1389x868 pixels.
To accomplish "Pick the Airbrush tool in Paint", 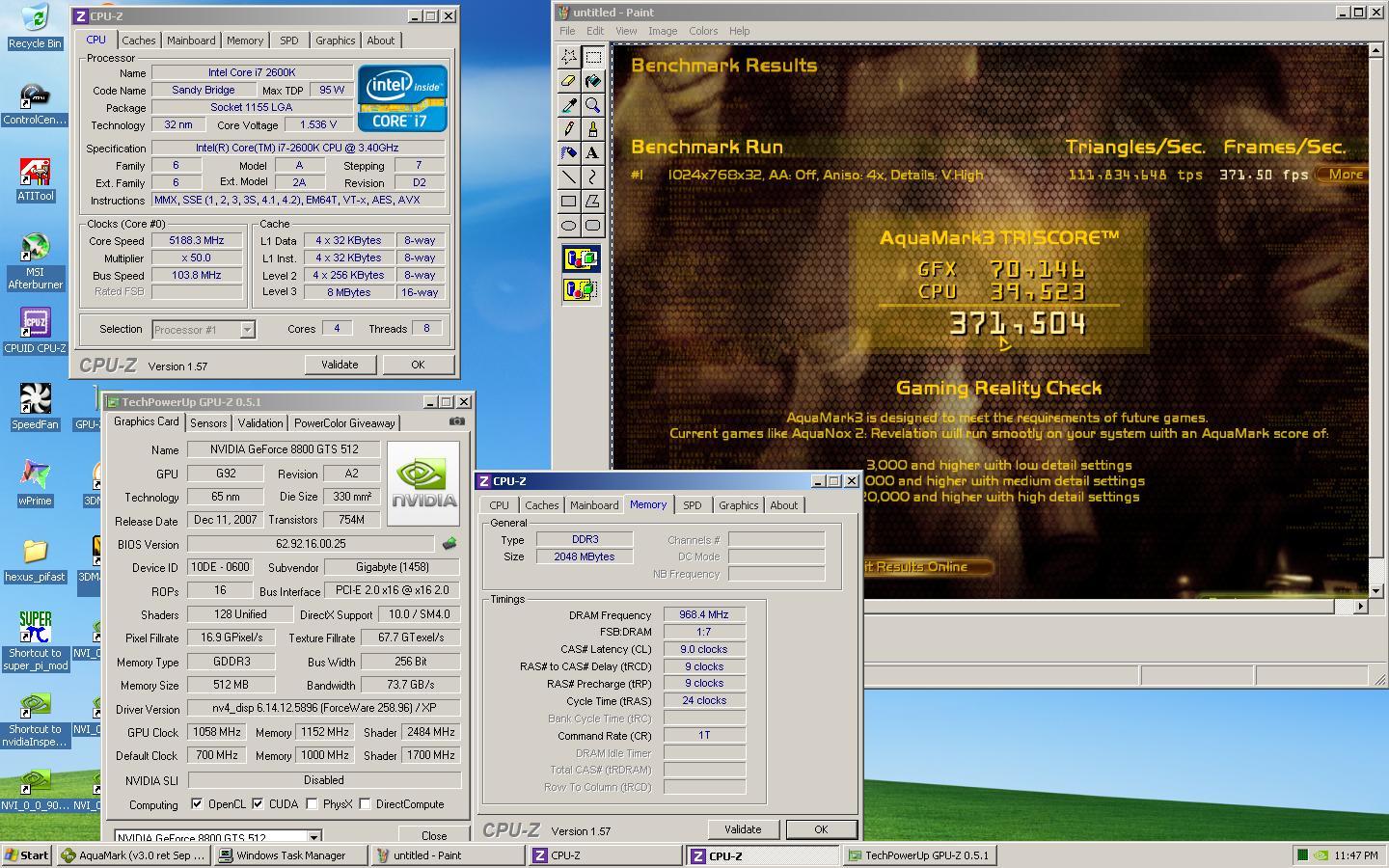I will point(569,153).
